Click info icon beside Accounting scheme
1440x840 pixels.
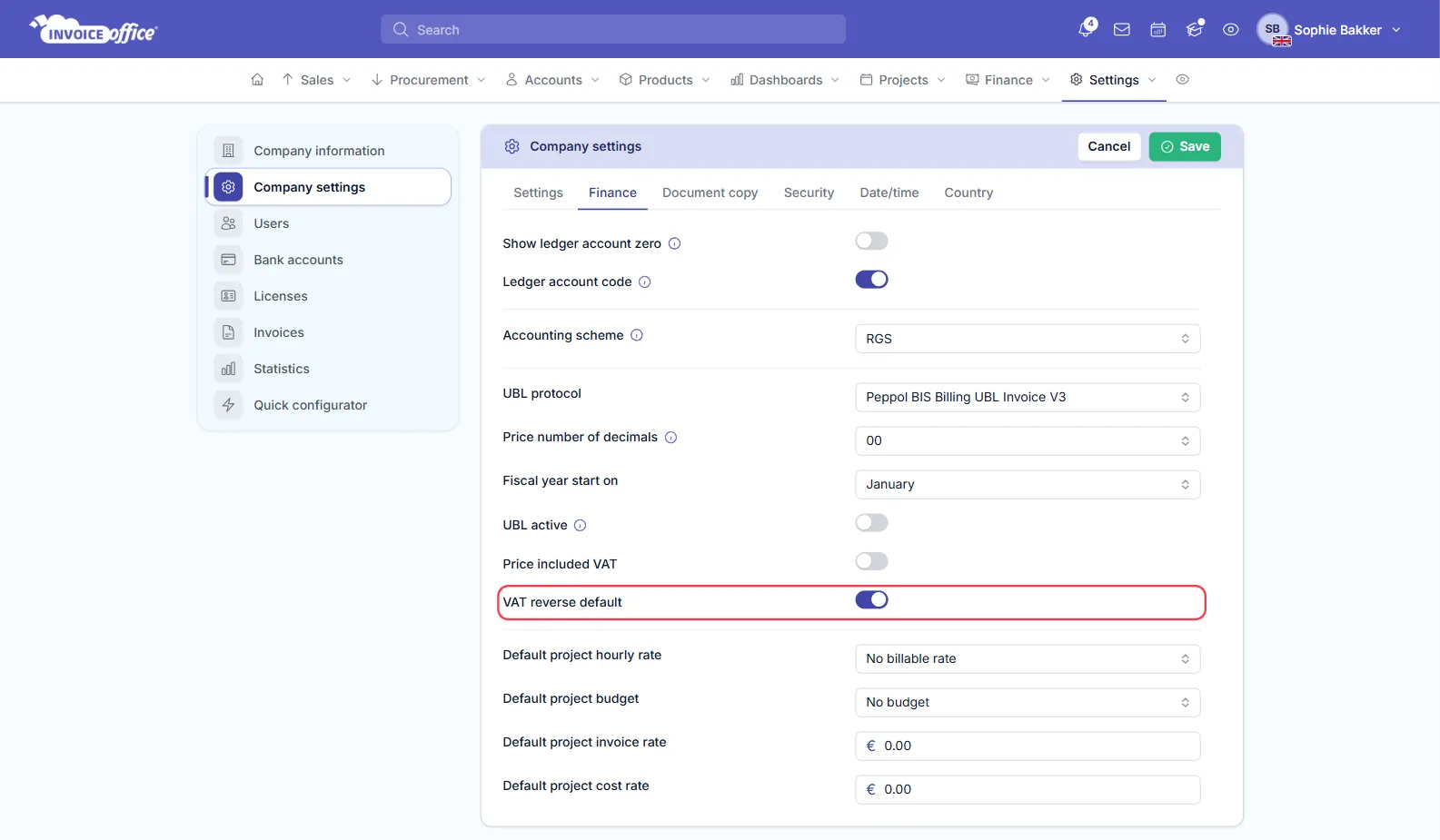coord(637,335)
